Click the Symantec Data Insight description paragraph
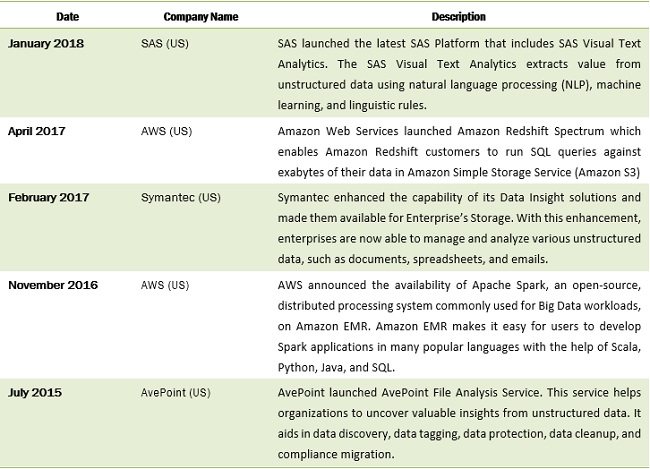The width and height of the screenshot is (650, 469). coord(458,225)
